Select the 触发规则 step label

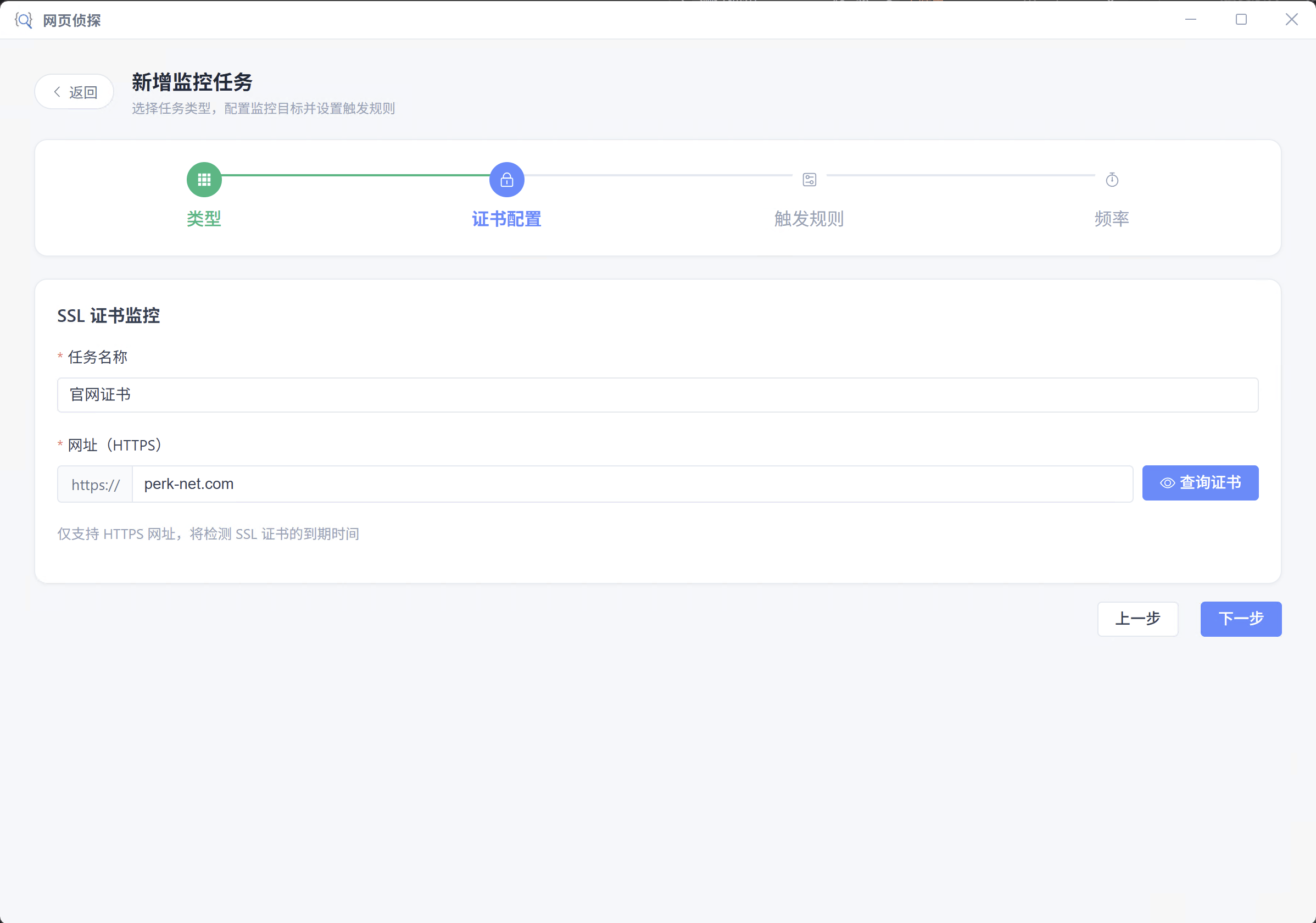click(809, 219)
